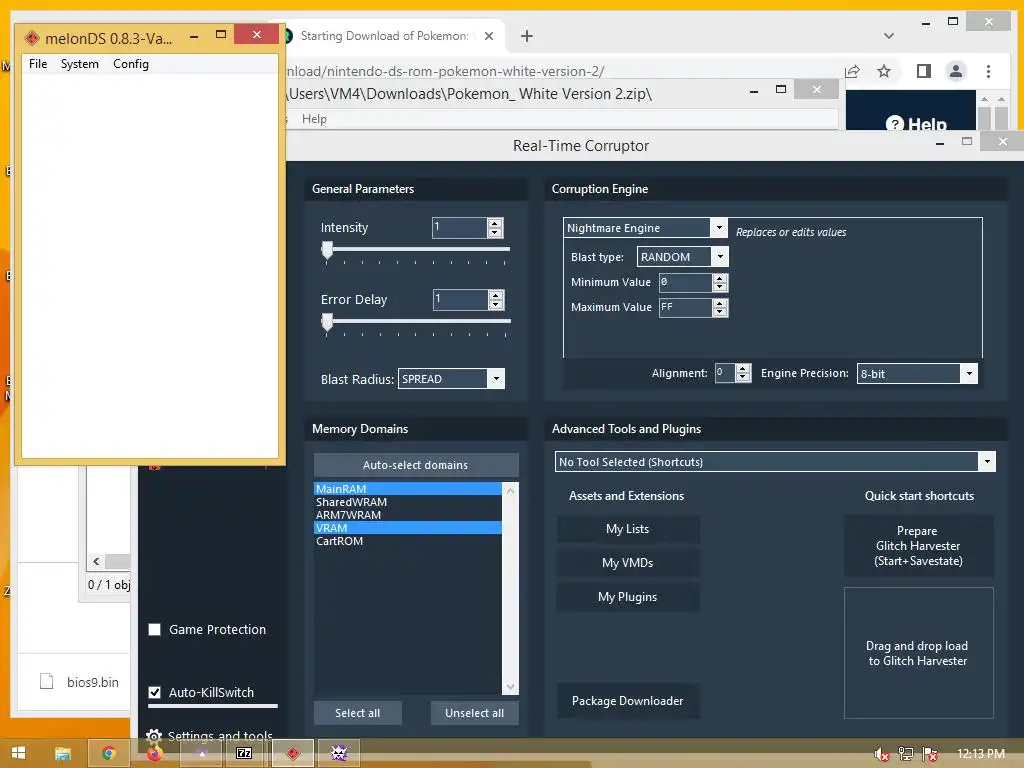Click the Auto-select domains button

(416, 465)
